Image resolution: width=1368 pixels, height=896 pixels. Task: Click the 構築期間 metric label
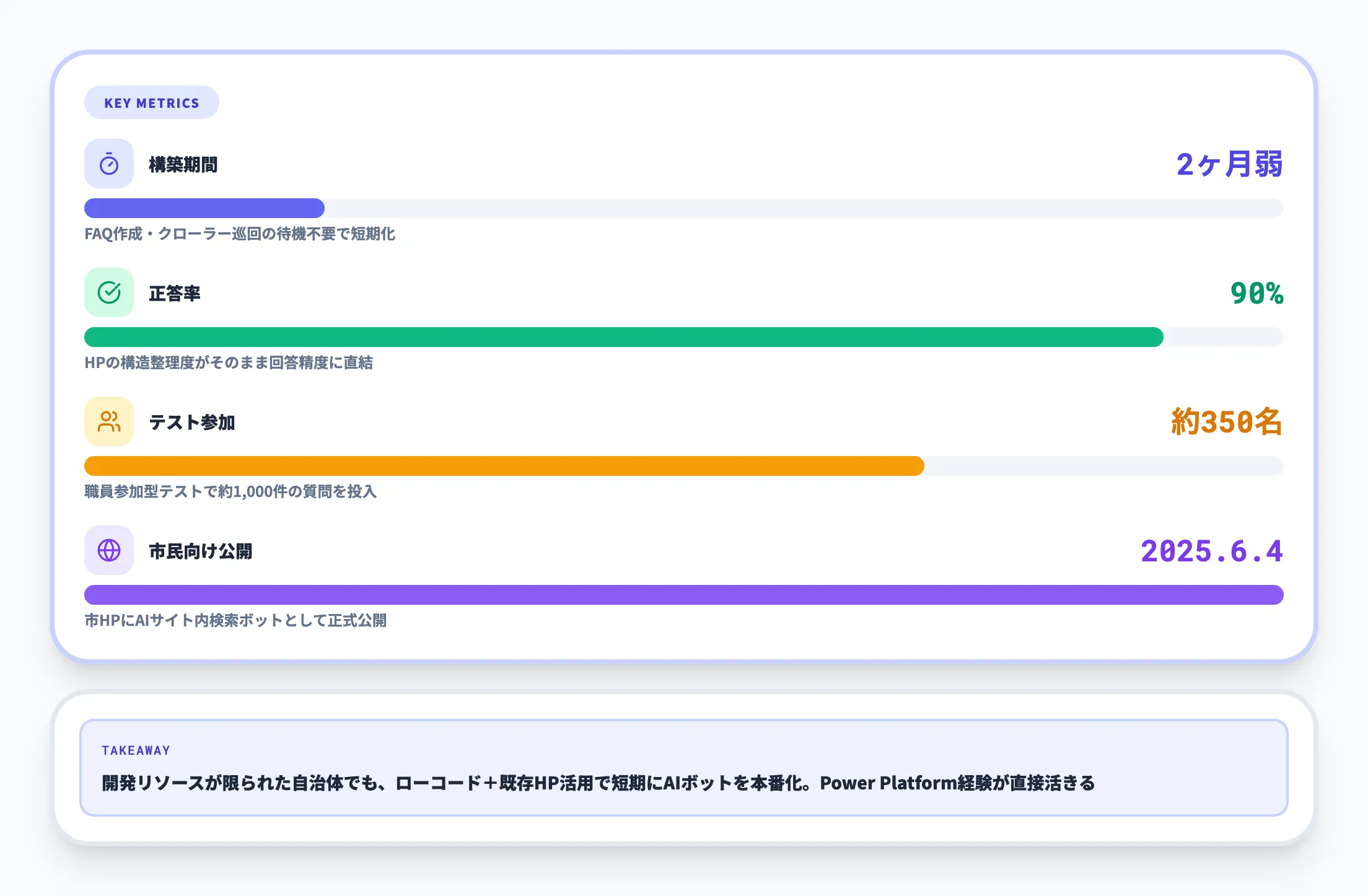coord(183,165)
